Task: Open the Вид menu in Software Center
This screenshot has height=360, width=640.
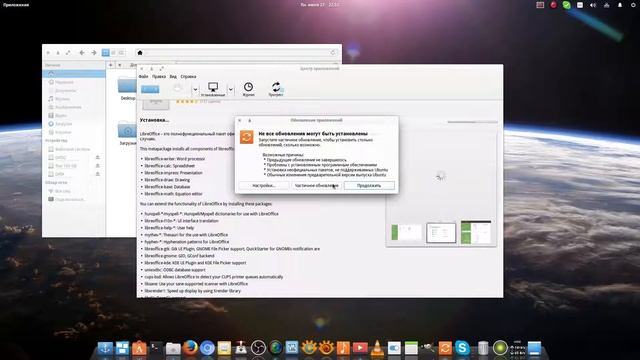Action: (x=173, y=76)
